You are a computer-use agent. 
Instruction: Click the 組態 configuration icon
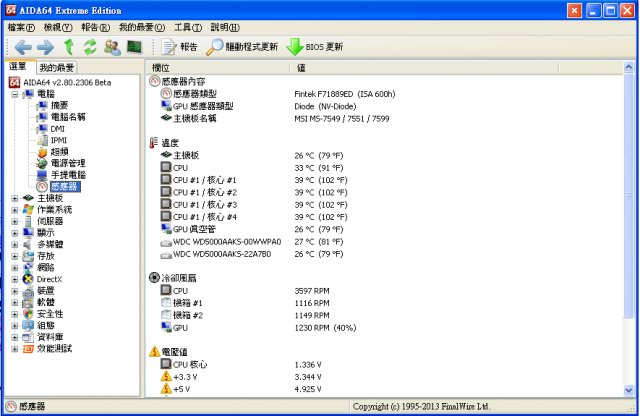coord(28,325)
